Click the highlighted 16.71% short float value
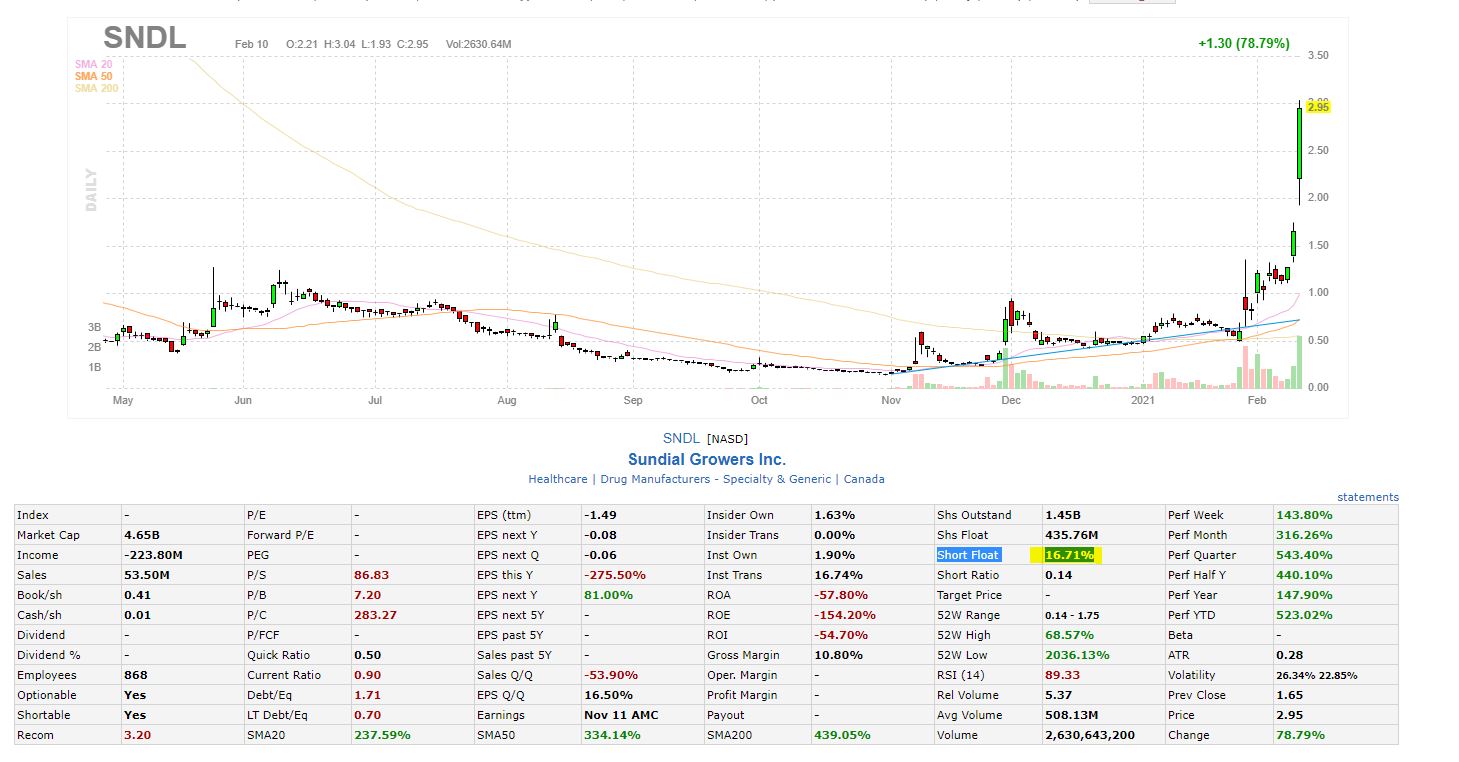This screenshot has height=762, width=1459. 1069,555
